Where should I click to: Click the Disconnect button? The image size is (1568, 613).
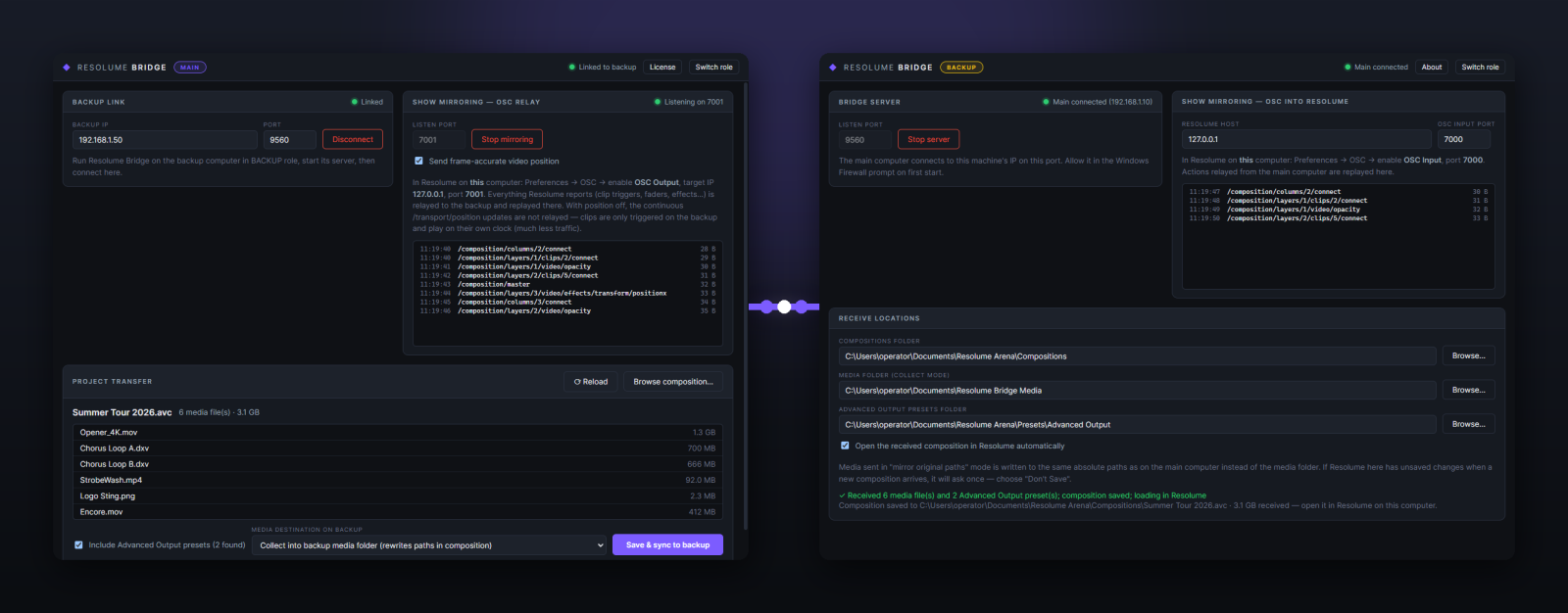[x=353, y=140]
